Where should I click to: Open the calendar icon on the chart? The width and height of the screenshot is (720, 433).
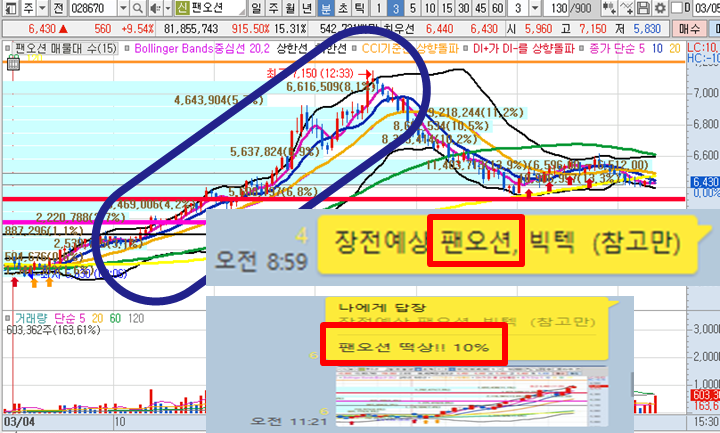[13, 63]
